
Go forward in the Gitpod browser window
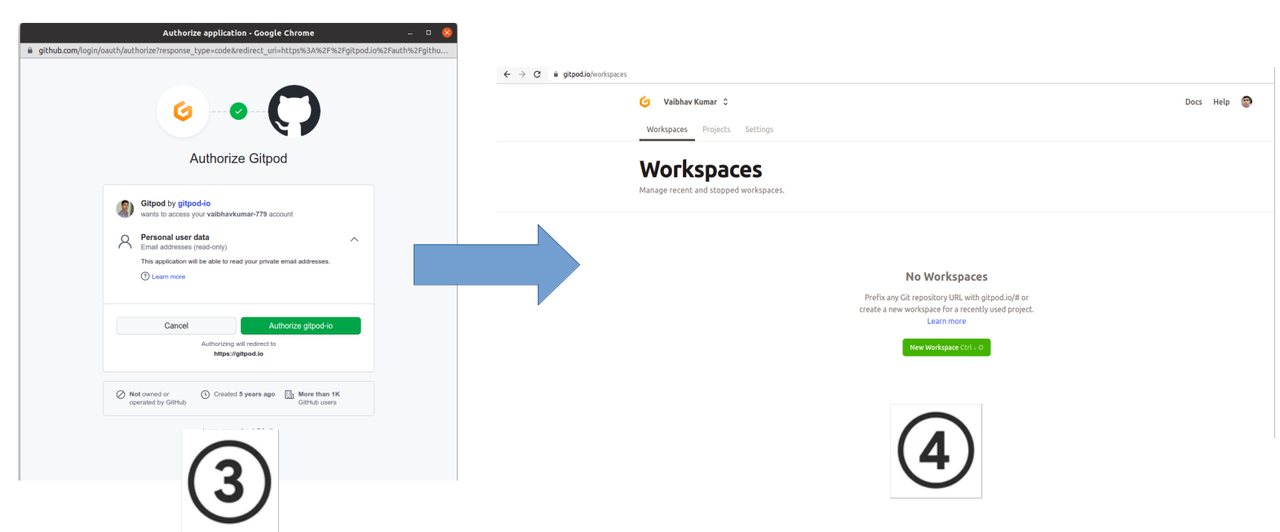522,74
